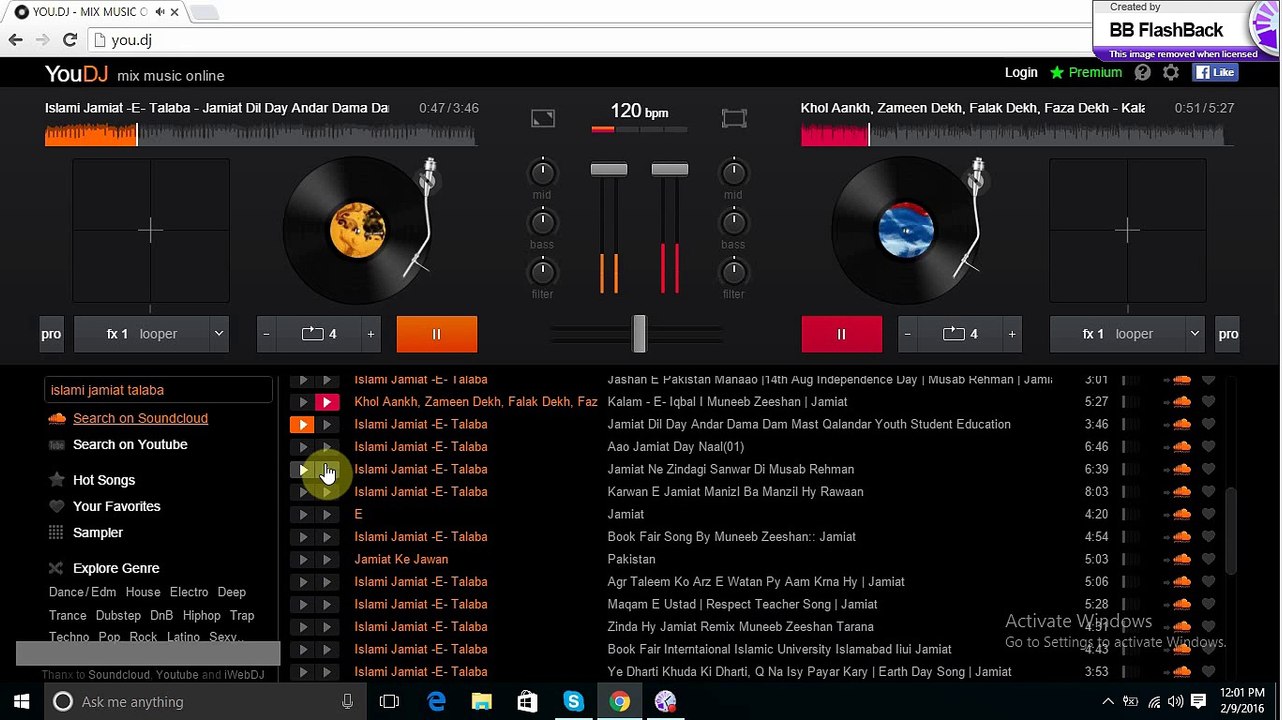This screenshot has height=720, width=1282.
Task: Favorite the "Aao Jamiat Day Naal" track
Action: [x=1208, y=447]
